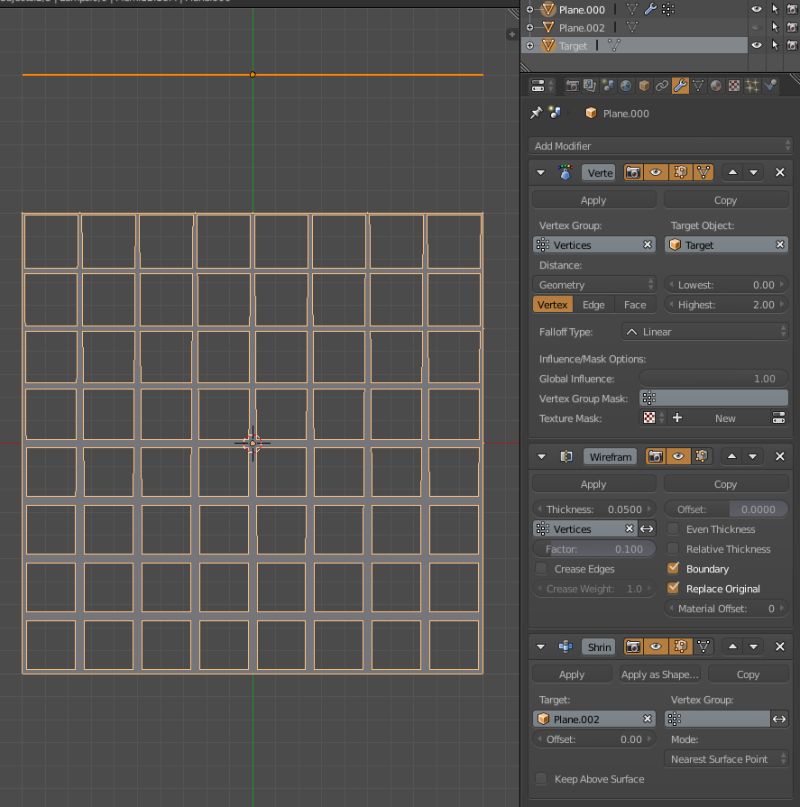Viewport: 800px width, 807px height.
Task: Enable the Even Thickness checkbox
Action: pos(673,529)
